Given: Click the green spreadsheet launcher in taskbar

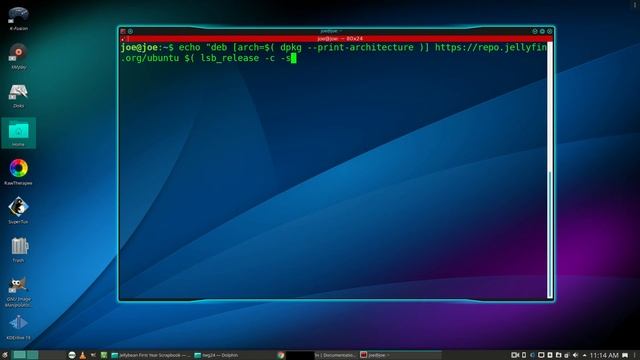Looking at the screenshot, I should (104, 355).
